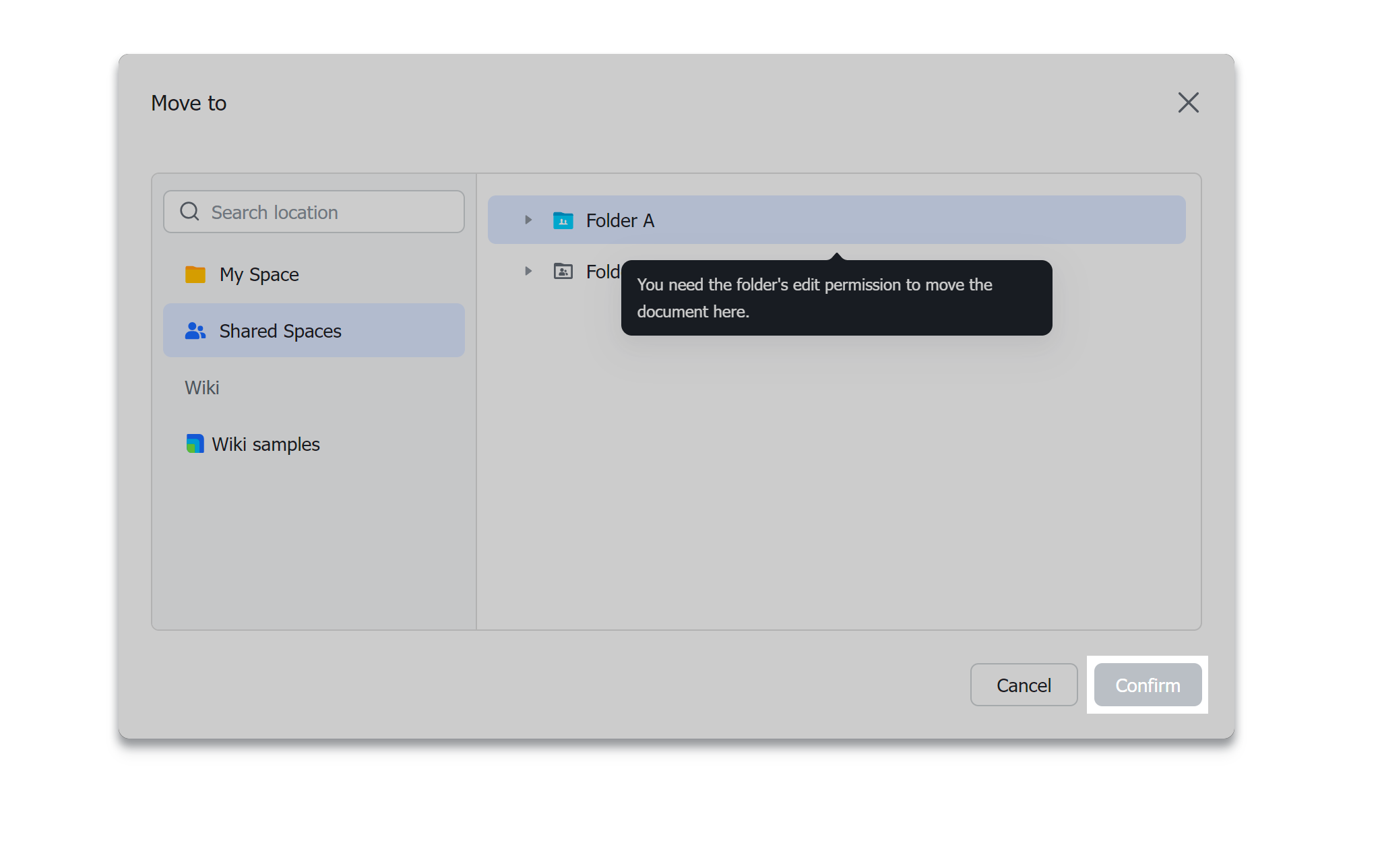Click the gray restricted folder icon

pos(563,272)
